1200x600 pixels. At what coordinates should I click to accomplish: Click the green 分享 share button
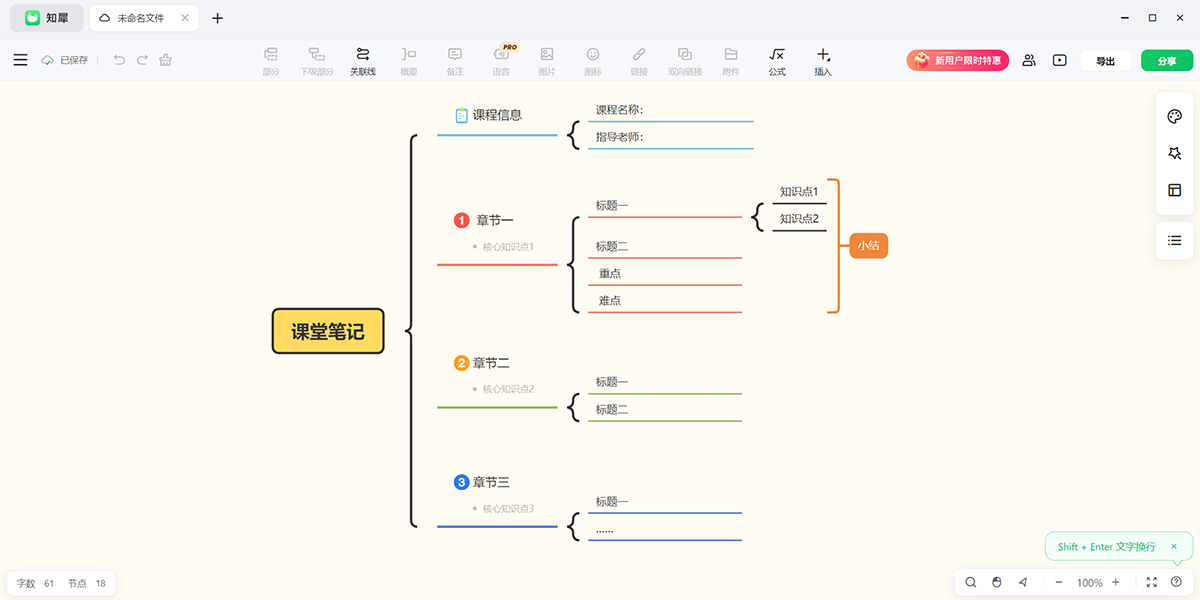point(1166,61)
